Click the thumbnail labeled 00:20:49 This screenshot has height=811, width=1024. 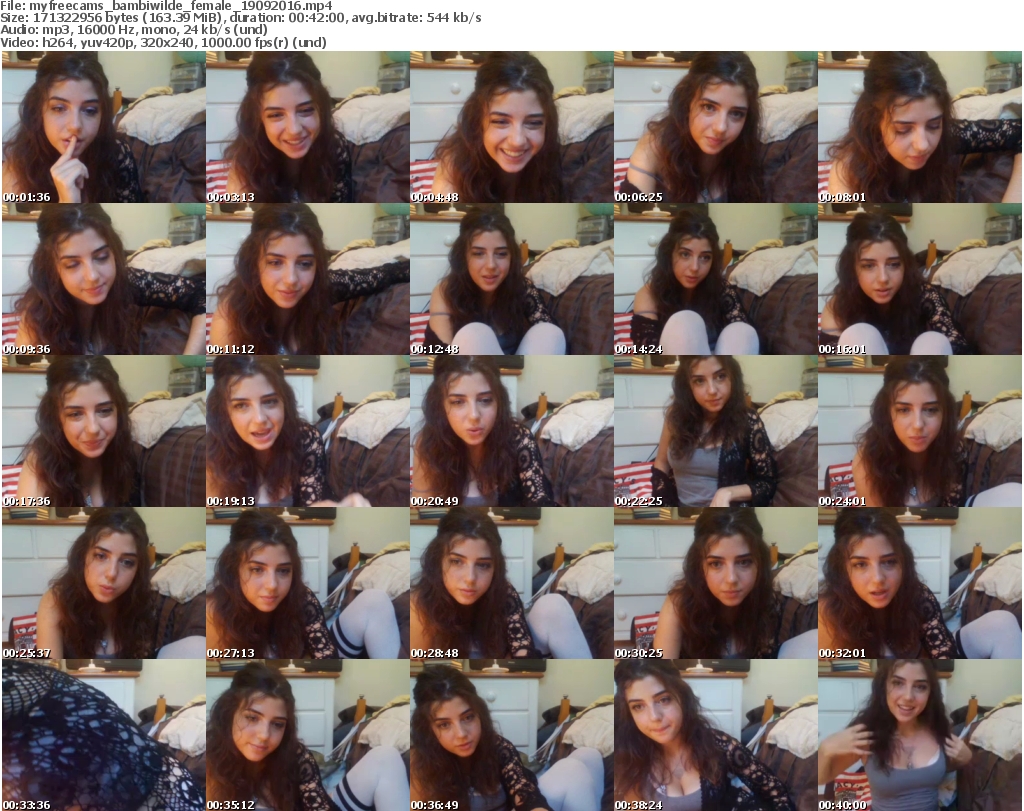pos(511,432)
